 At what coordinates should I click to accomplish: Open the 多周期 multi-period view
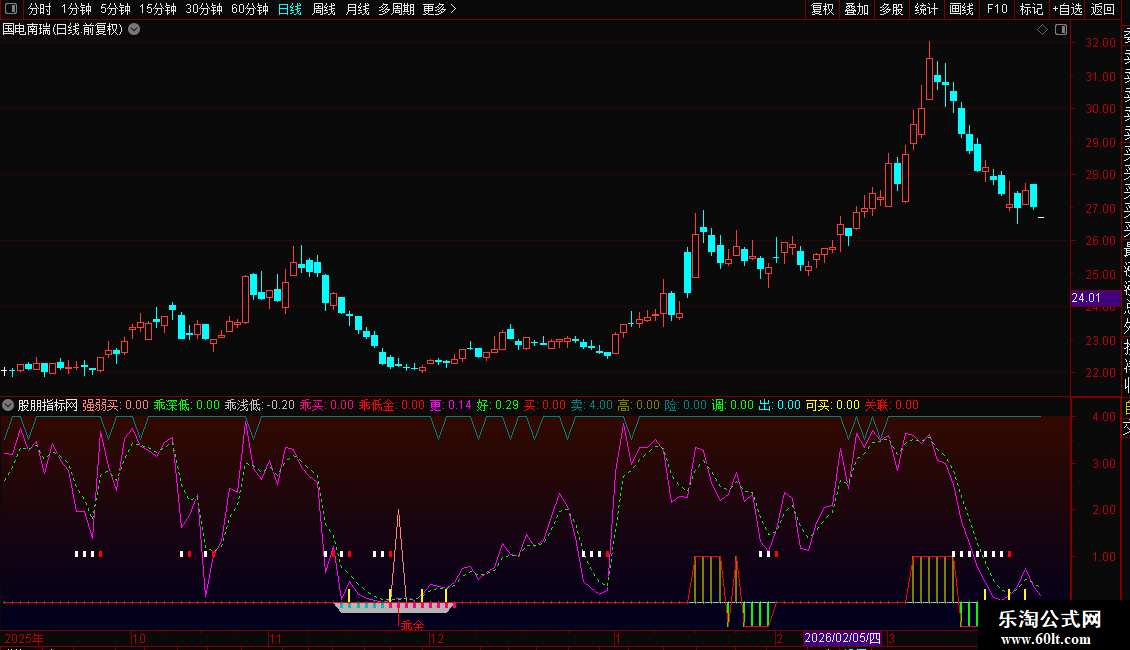[396, 9]
